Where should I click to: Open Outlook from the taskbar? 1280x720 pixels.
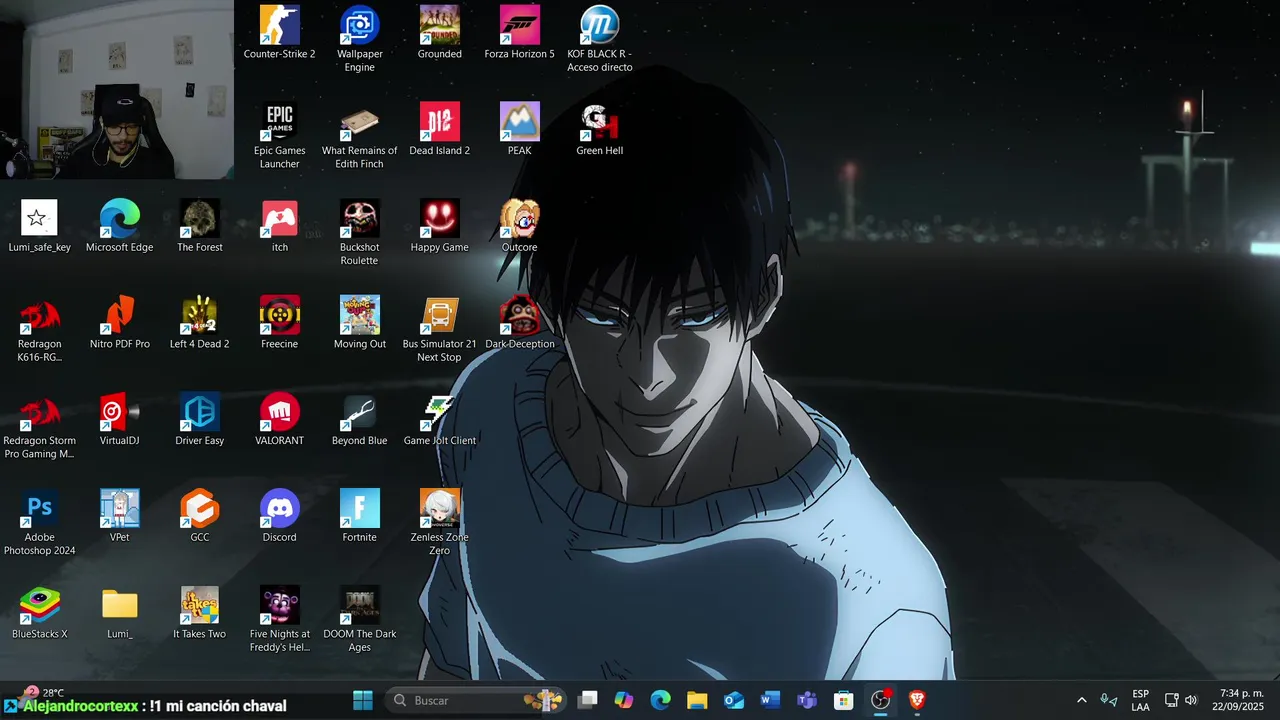click(x=734, y=700)
